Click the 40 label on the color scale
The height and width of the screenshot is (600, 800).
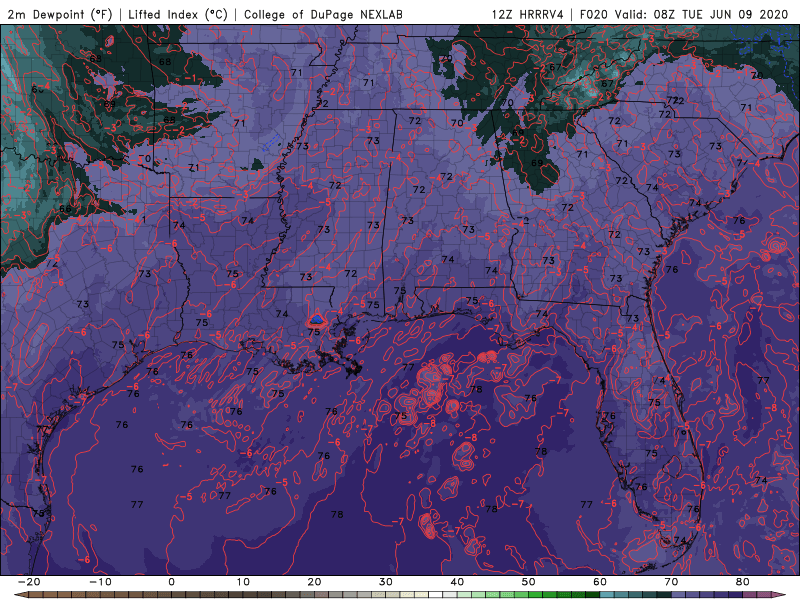tap(457, 582)
